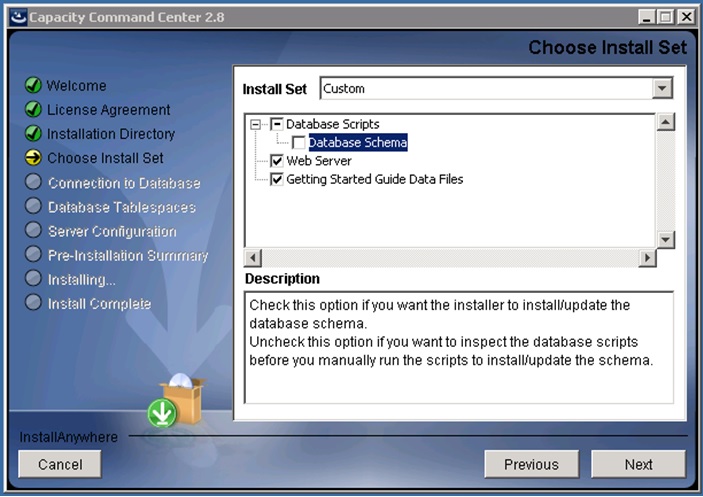Click the gray circle beside Database Tablespaces
703x497 pixels.
[x=33, y=206]
